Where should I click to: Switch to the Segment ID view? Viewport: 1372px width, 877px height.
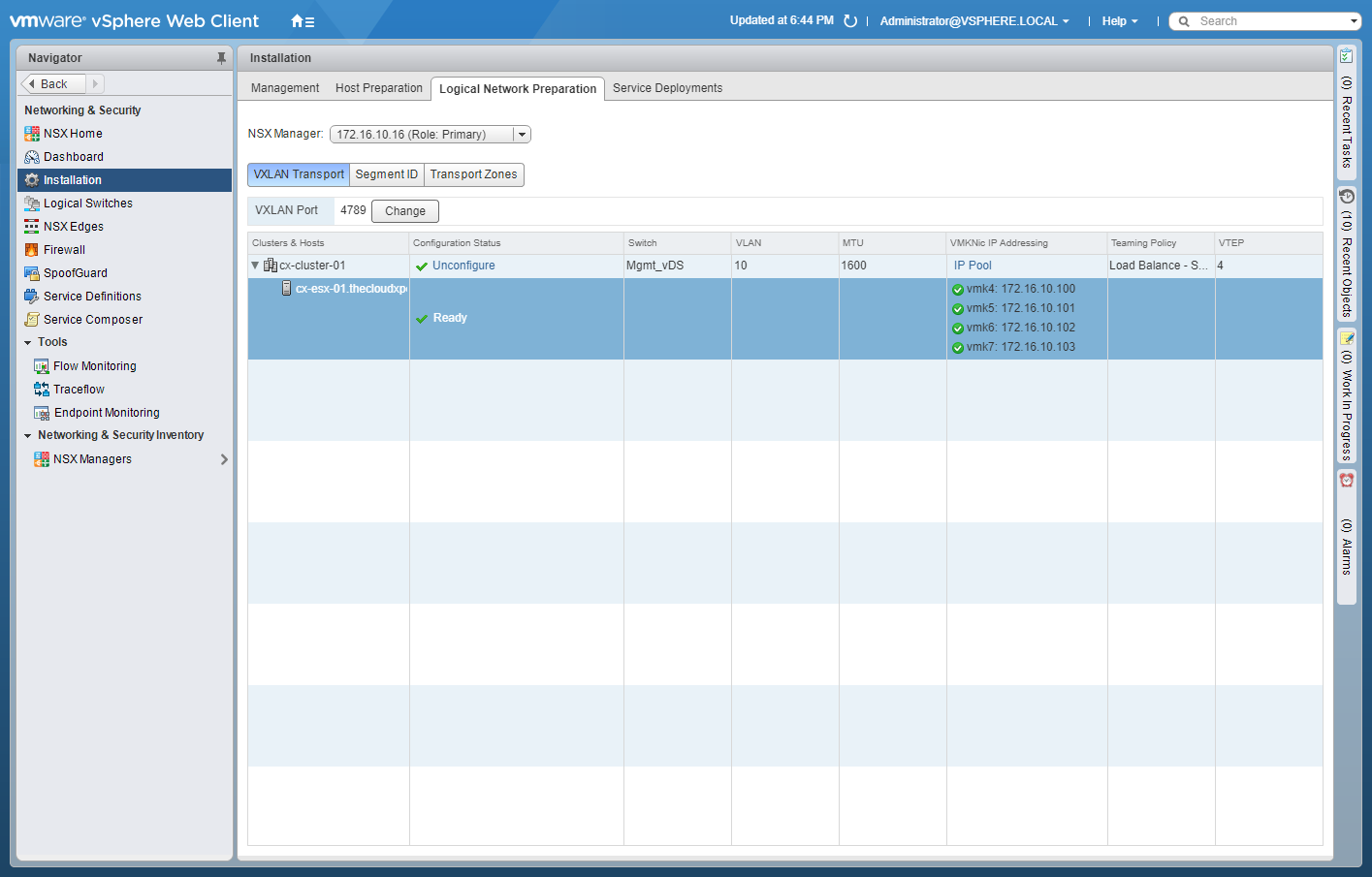tap(386, 174)
